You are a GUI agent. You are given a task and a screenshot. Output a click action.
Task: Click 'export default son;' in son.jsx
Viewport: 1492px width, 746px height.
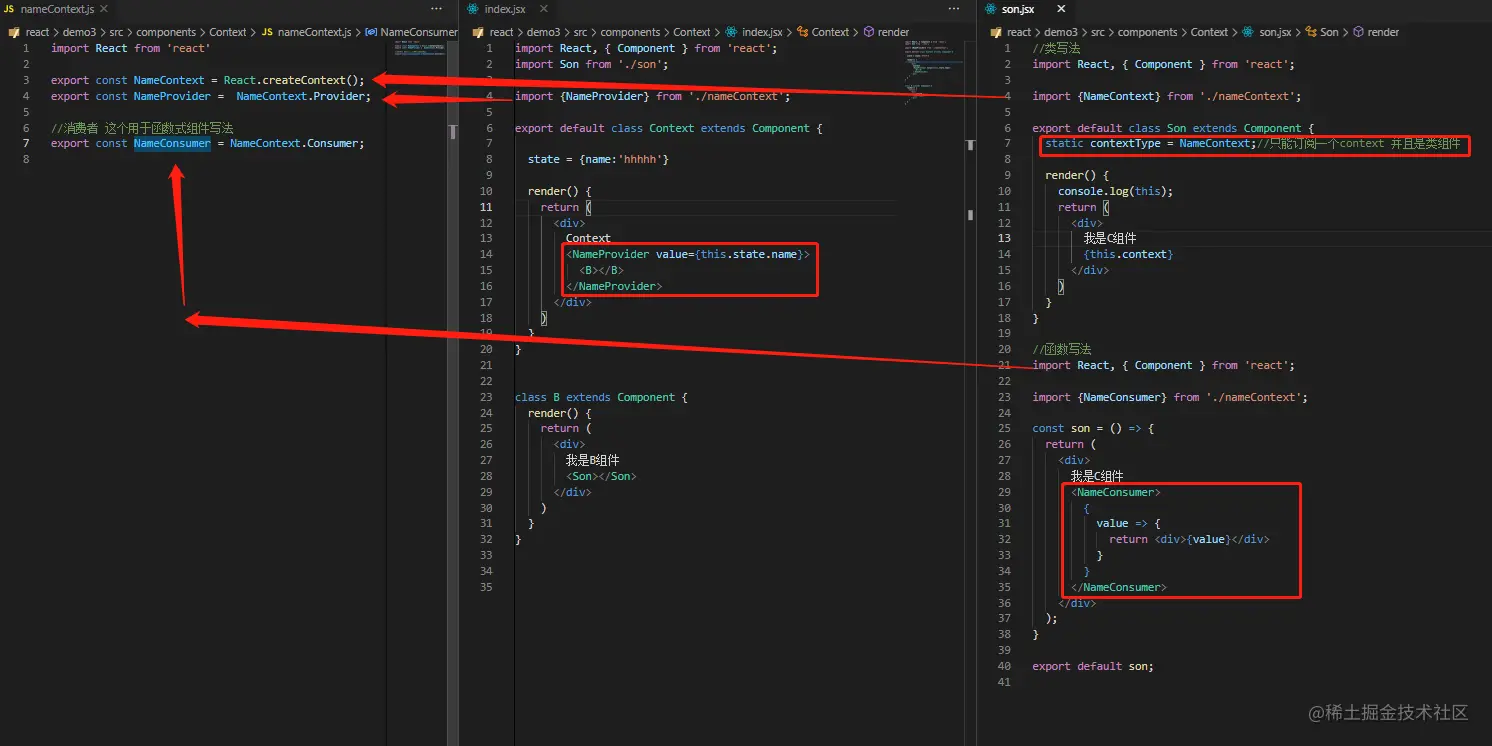[x=1093, y=666]
